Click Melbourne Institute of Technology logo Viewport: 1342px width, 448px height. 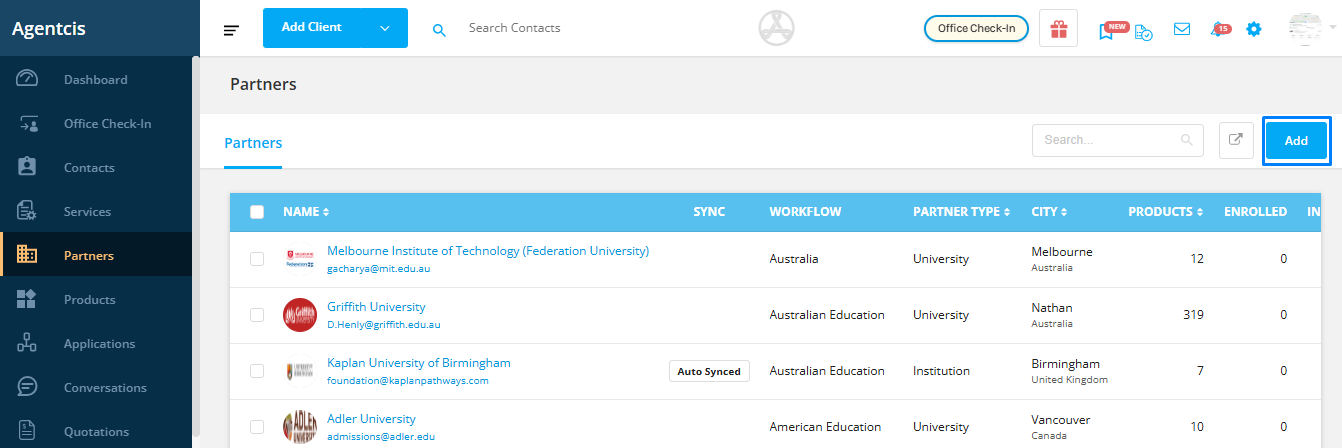pyautogui.click(x=300, y=259)
